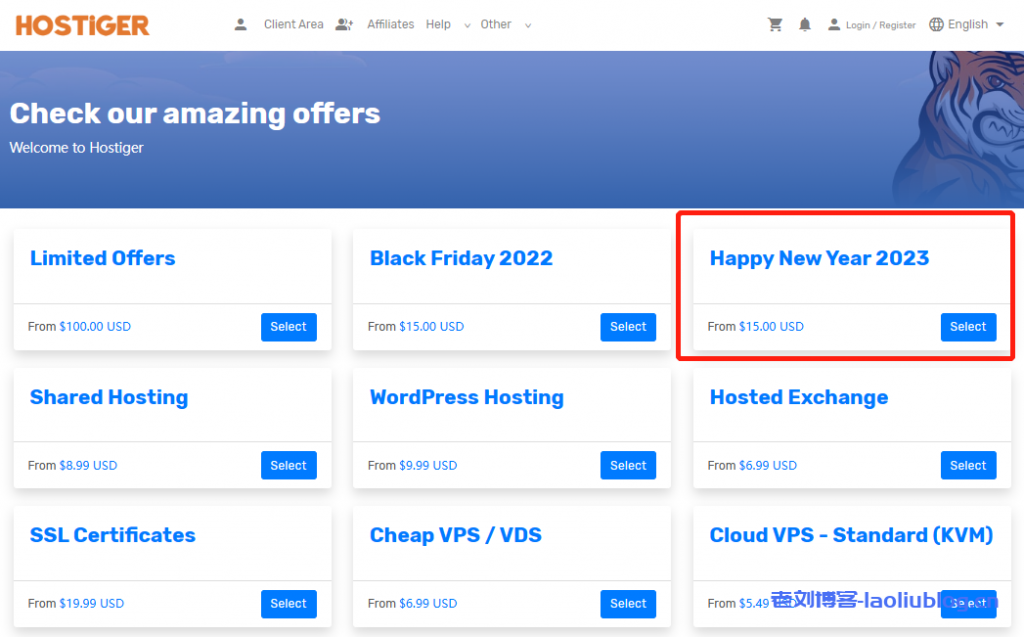Image resolution: width=1024 pixels, height=637 pixels.
Task: Click the globe language icon
Action: tap(936, 25)
